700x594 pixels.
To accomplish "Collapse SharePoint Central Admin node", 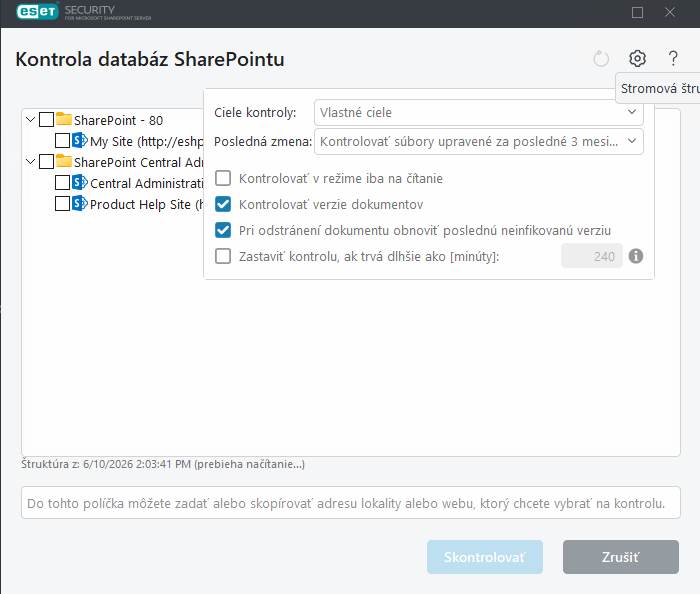I will [x=30, y=162].
